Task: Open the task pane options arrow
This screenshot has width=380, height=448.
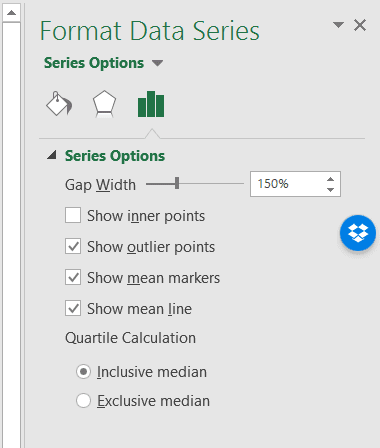Action: pos(338,25)
